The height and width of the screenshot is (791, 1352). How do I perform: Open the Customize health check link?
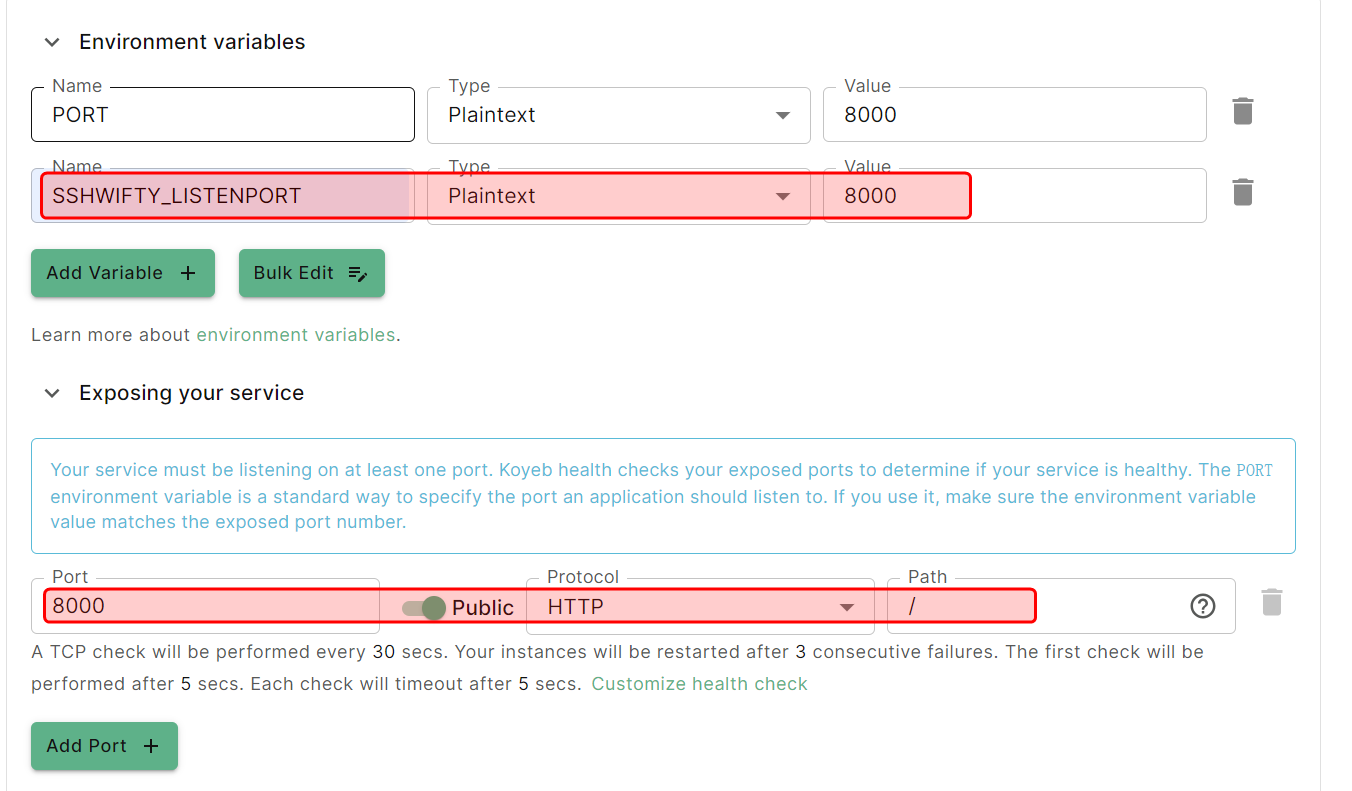coord(699,684)
